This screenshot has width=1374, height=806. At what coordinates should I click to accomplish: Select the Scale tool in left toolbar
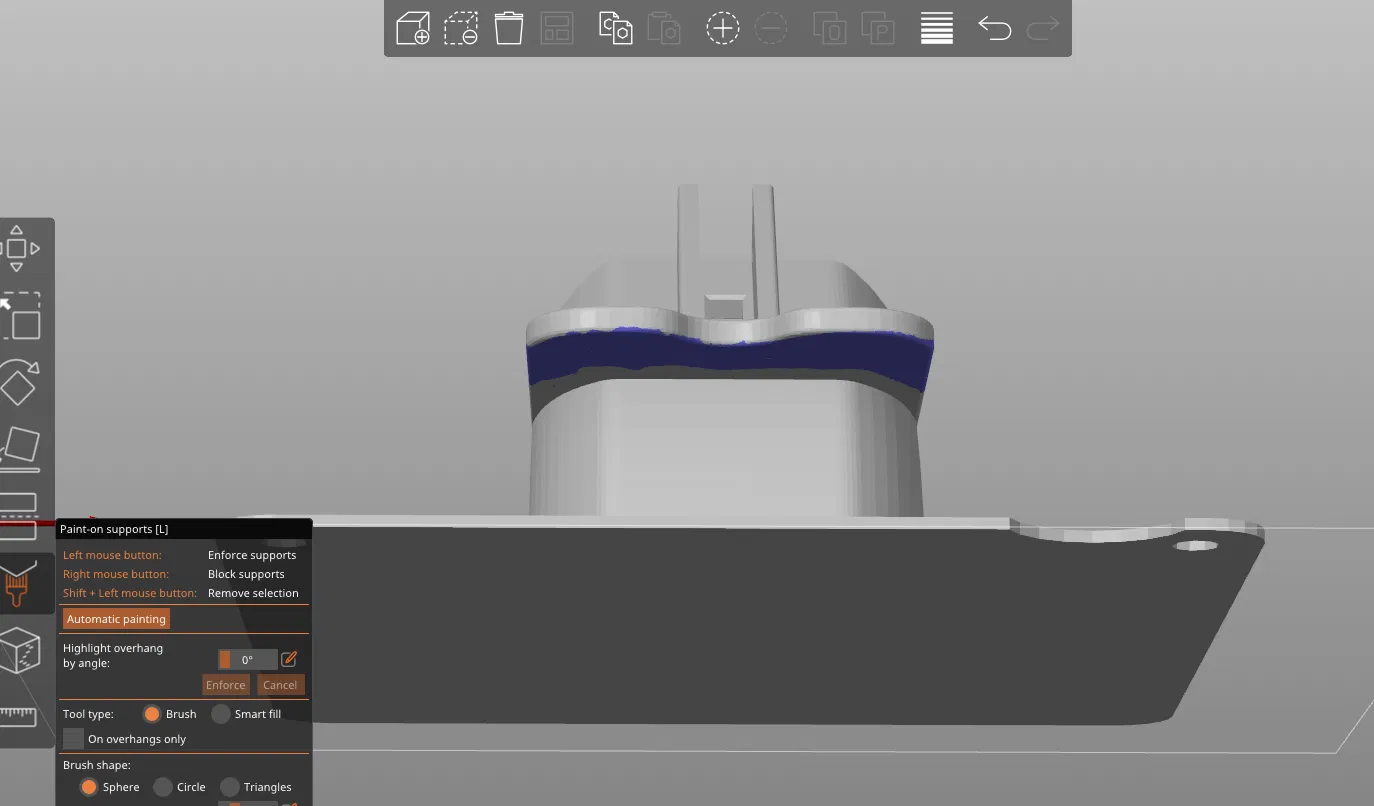pyautogui.click(x=20, y=316)
